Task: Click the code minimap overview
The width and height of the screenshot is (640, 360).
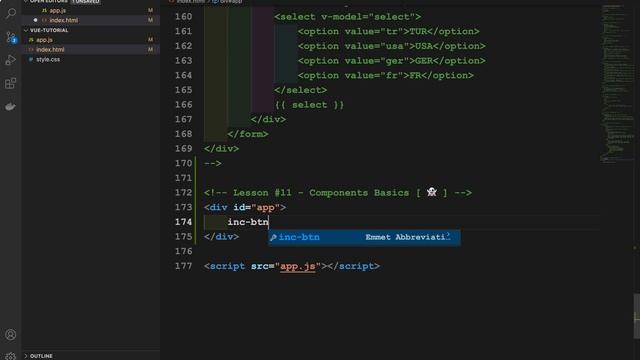Action: [618, 84]
